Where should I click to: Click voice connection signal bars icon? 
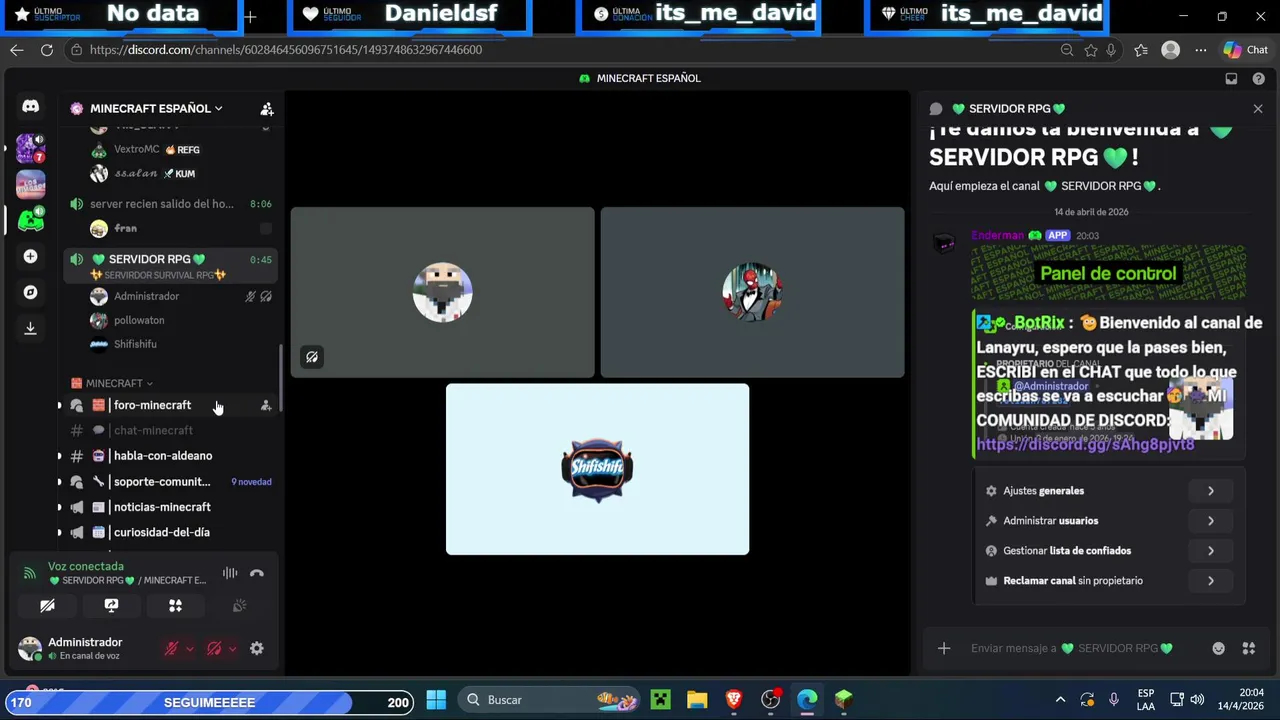[x=30, y=574]
